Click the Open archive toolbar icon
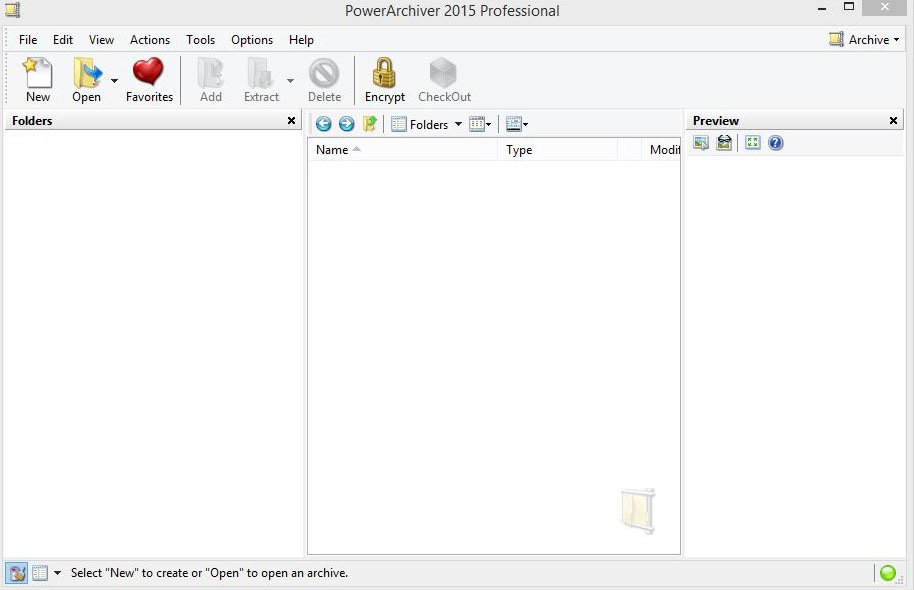914x590 pixels. (x=86, y=80)
